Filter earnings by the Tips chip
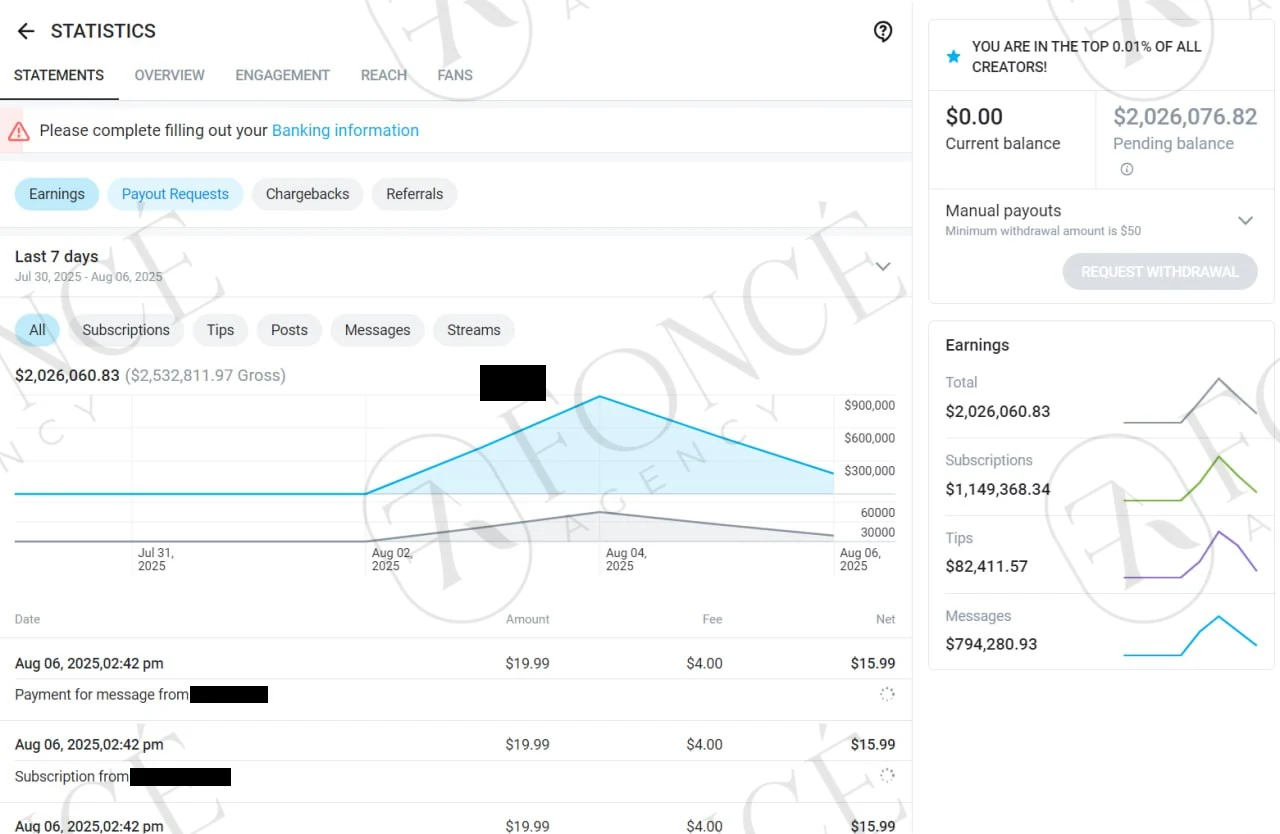Image resolution: width=1280 pixels, height=834 pixels. [x=220, y=330]
